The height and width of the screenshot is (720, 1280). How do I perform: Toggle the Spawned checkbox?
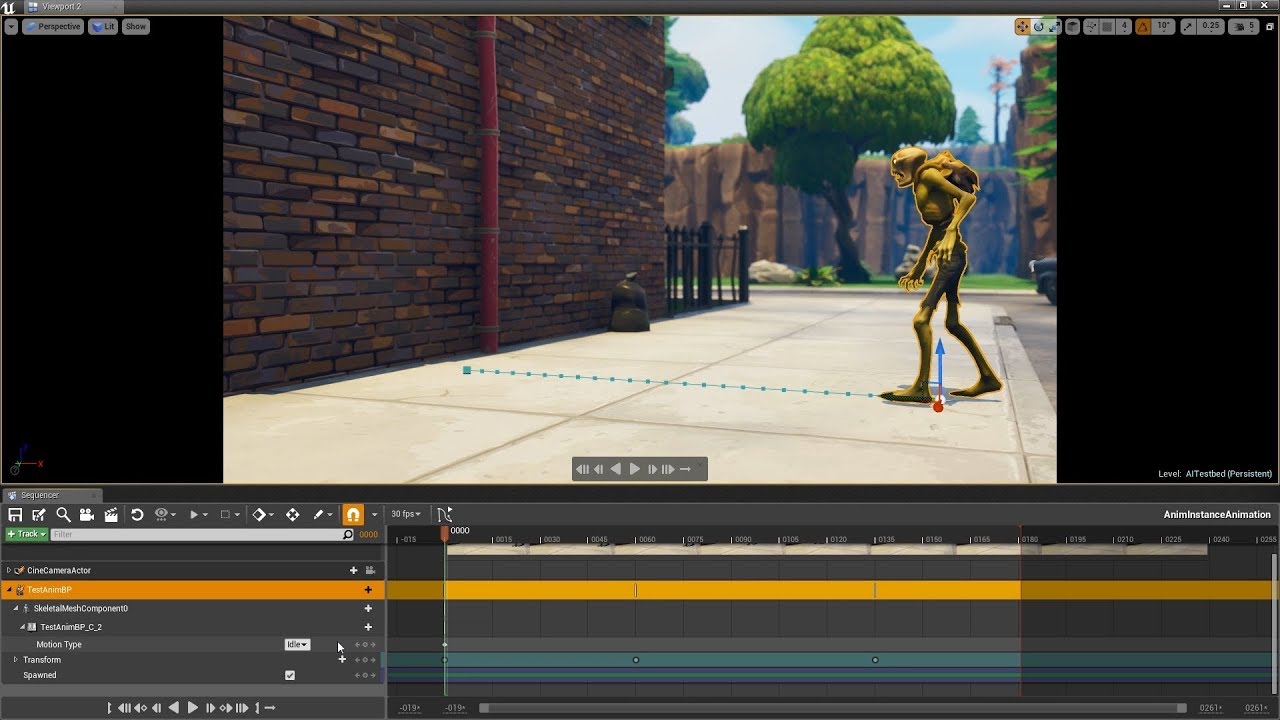pyautogui.click(x=290, y=675)
